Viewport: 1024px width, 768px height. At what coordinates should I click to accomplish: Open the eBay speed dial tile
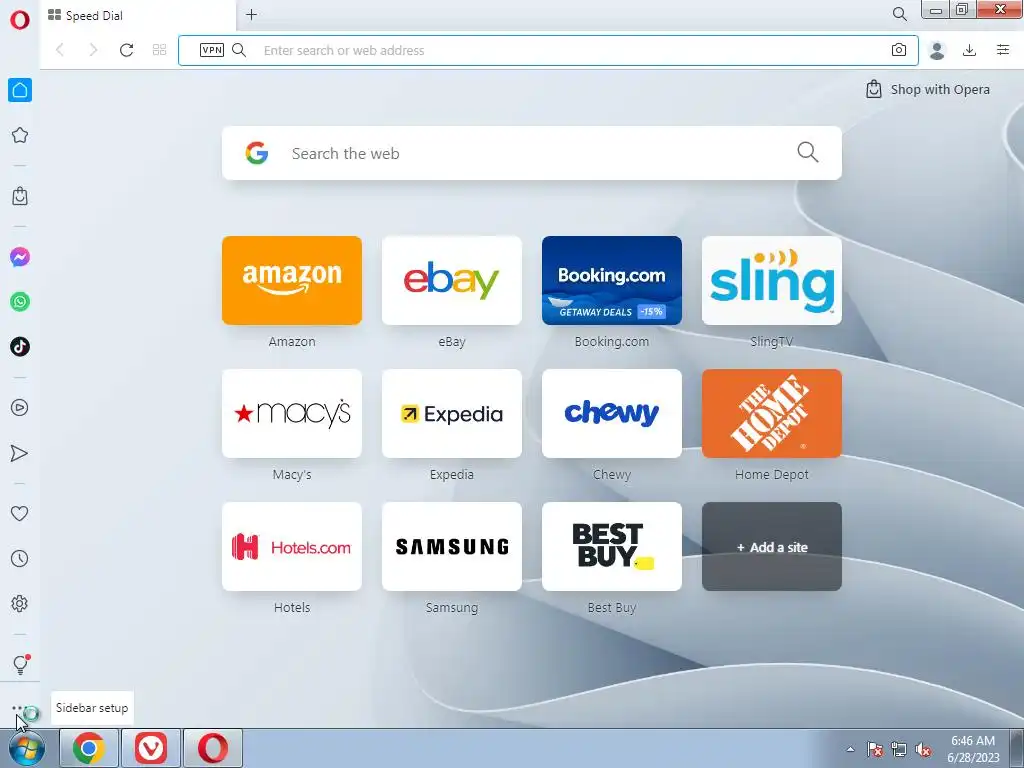pos(452,281)
